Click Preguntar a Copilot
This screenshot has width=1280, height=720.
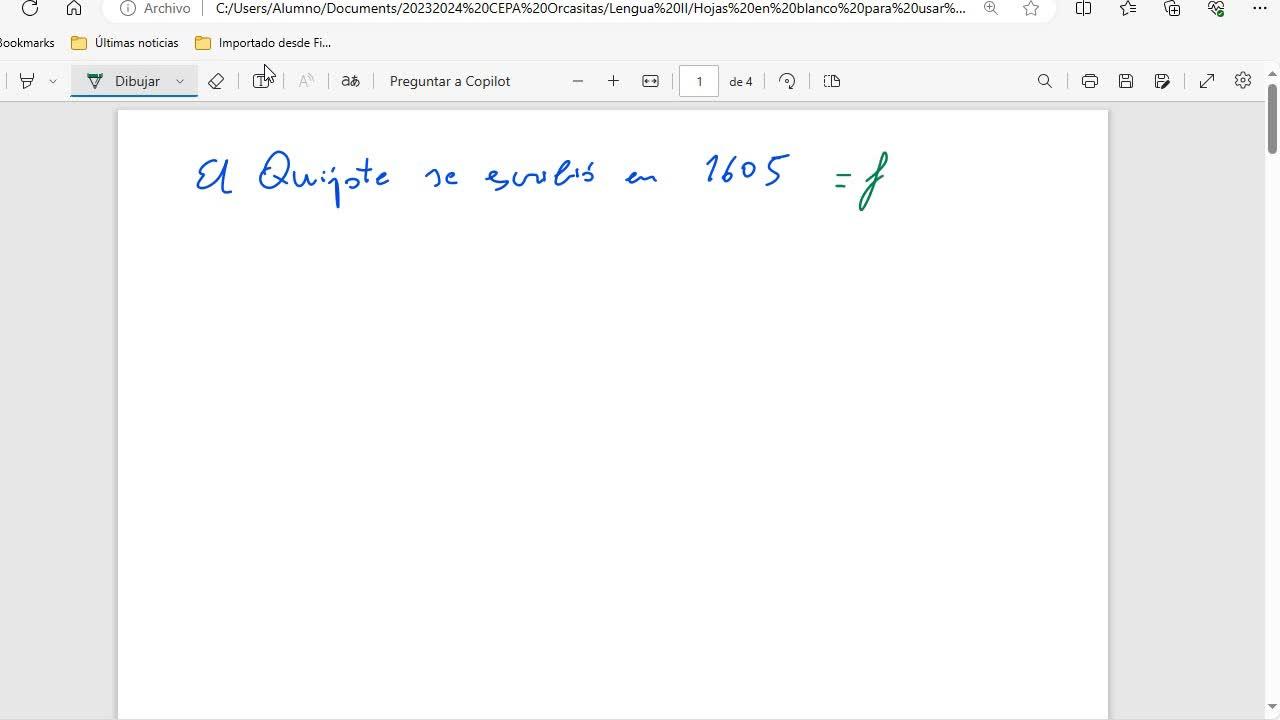coord(449,81)
